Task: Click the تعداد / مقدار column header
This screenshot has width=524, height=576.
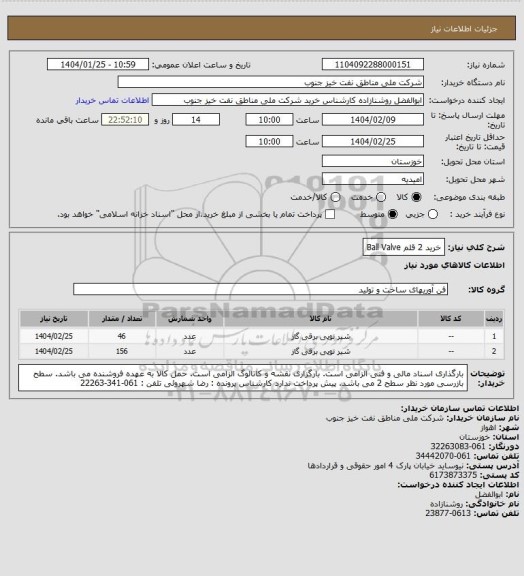Action: 122,318
